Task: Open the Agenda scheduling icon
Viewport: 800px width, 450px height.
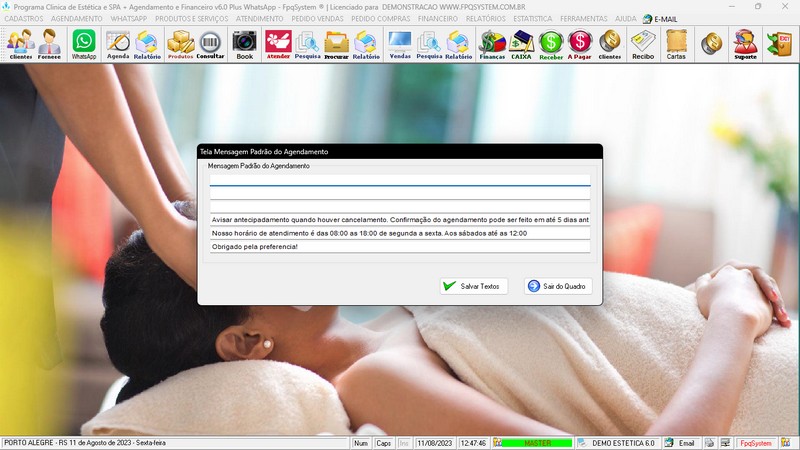Action: [x=118, y=44]
